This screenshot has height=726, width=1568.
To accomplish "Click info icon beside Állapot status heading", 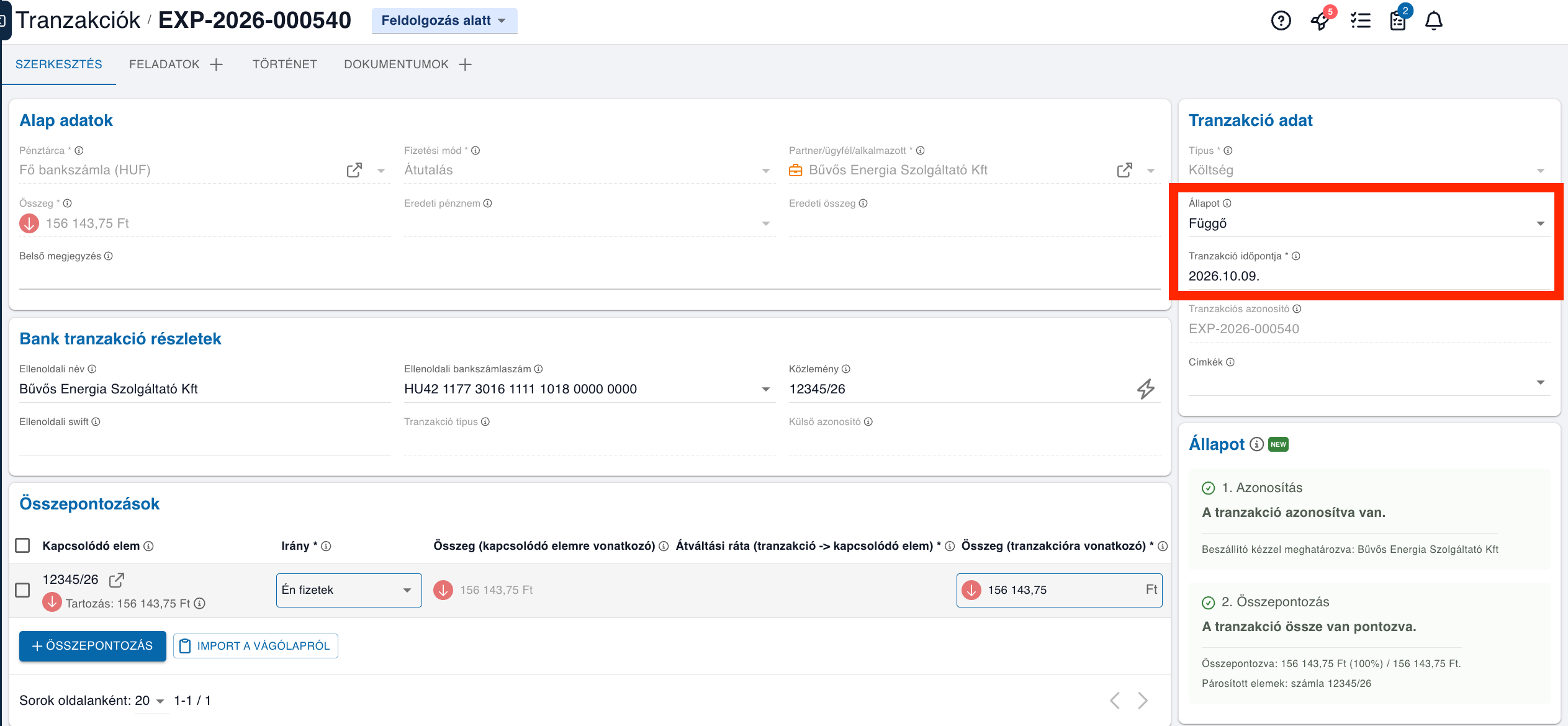I will pos(1256,444).
